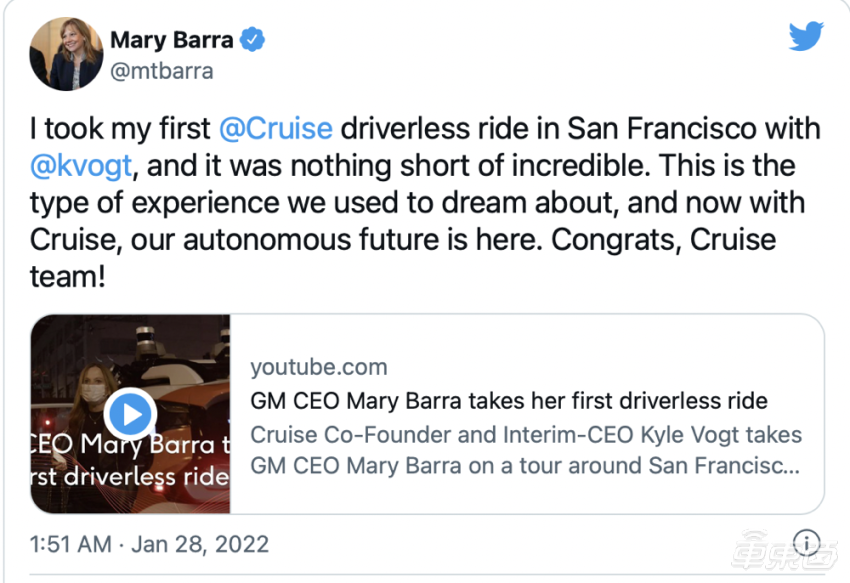Open Mary Barra's profile avatar photo
Screen dimensions: 850x583
(66, 54)
